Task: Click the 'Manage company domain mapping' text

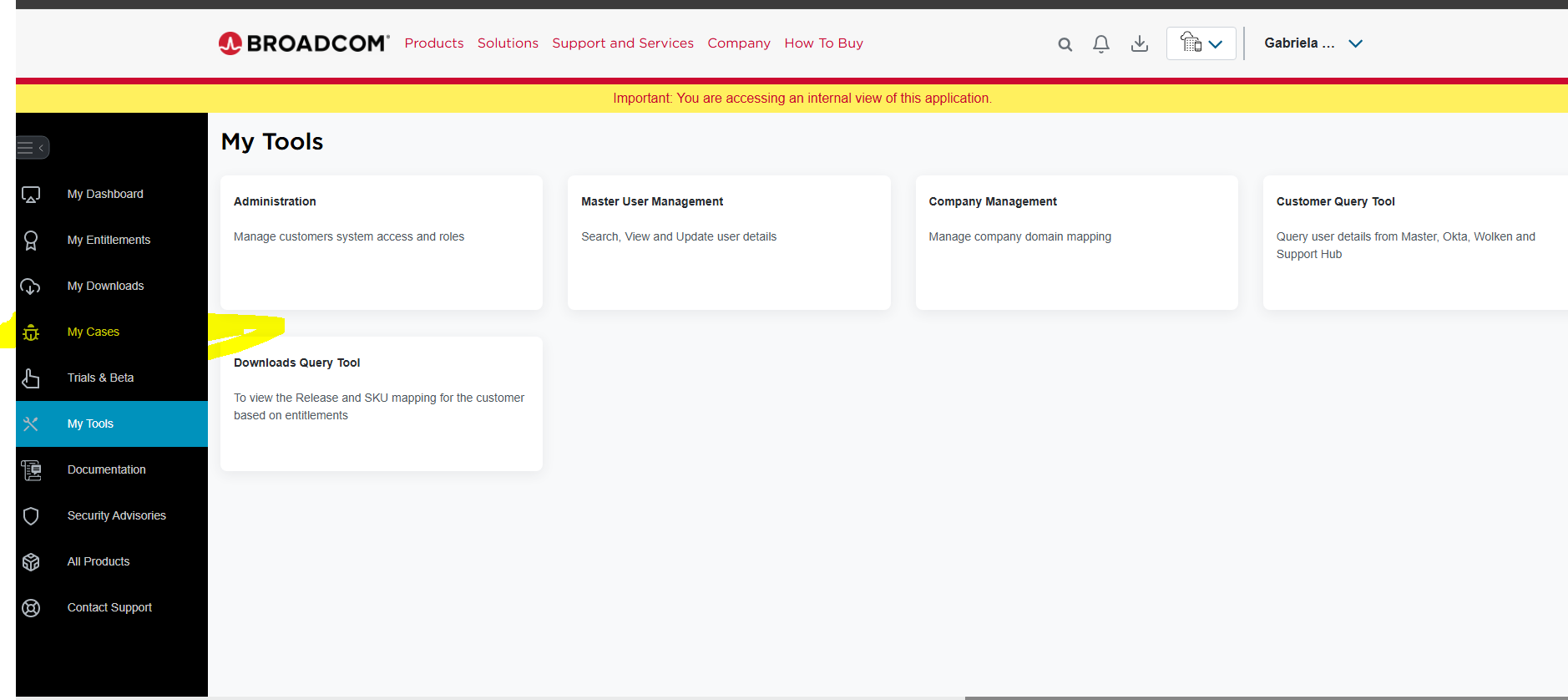Action: (x=1019, y=237)
